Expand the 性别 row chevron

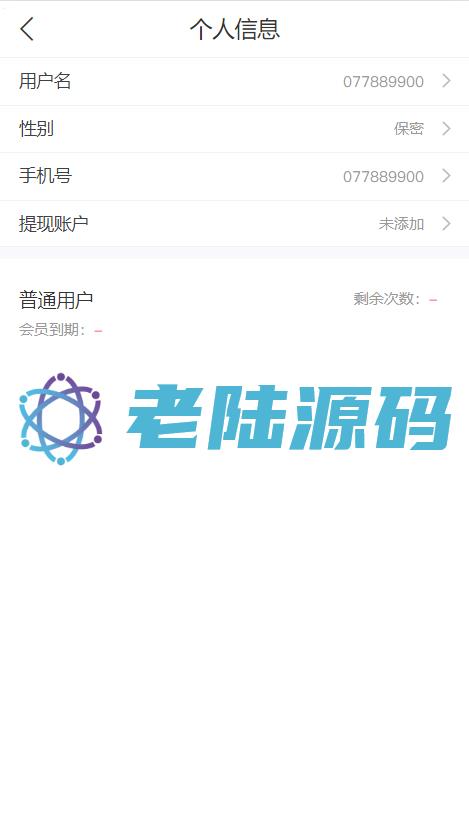[x=446, y=128]
